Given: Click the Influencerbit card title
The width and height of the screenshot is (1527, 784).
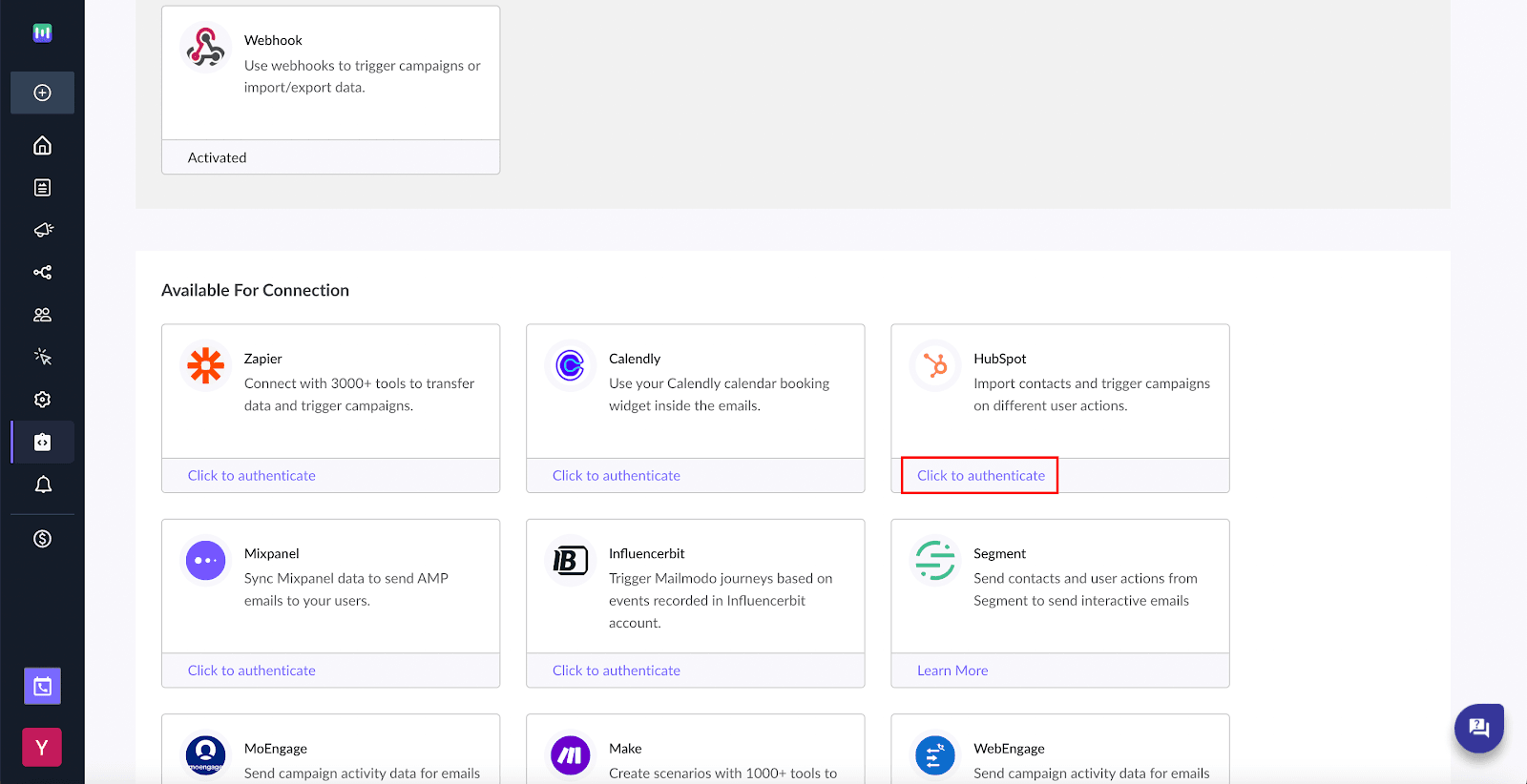Looking at the screenshot, I should [x=647, y=553].
